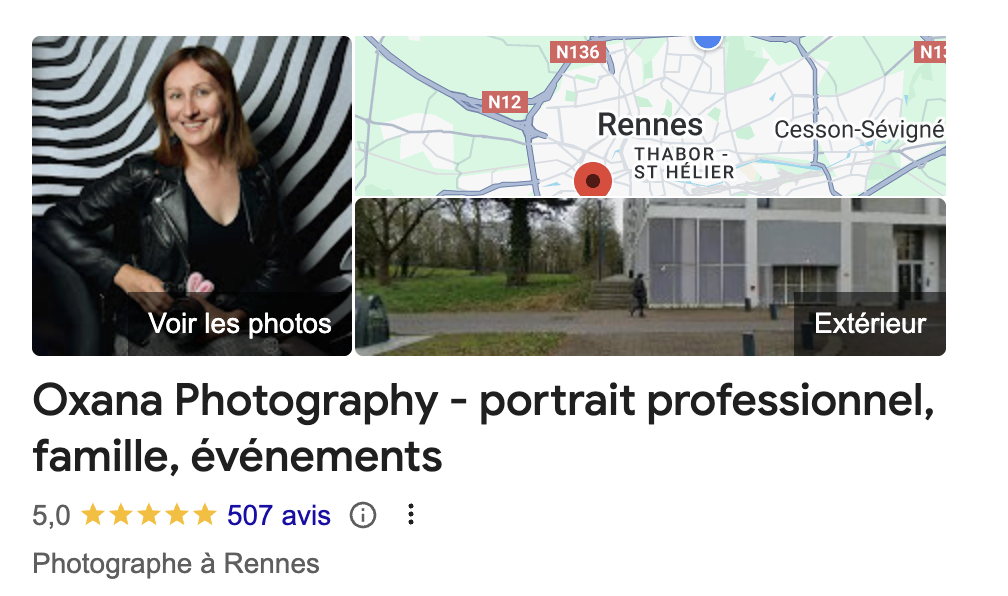1008x596 pixels.
Task: Click the Voir les photos overlay button
Action: 238,323
